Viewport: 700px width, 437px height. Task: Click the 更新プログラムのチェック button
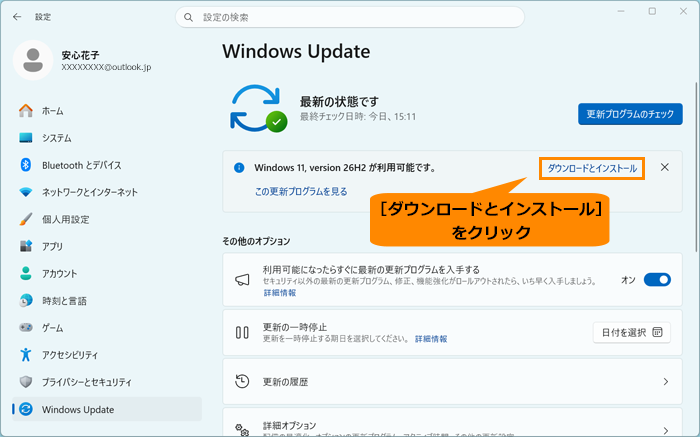click(x=630, y=114)
